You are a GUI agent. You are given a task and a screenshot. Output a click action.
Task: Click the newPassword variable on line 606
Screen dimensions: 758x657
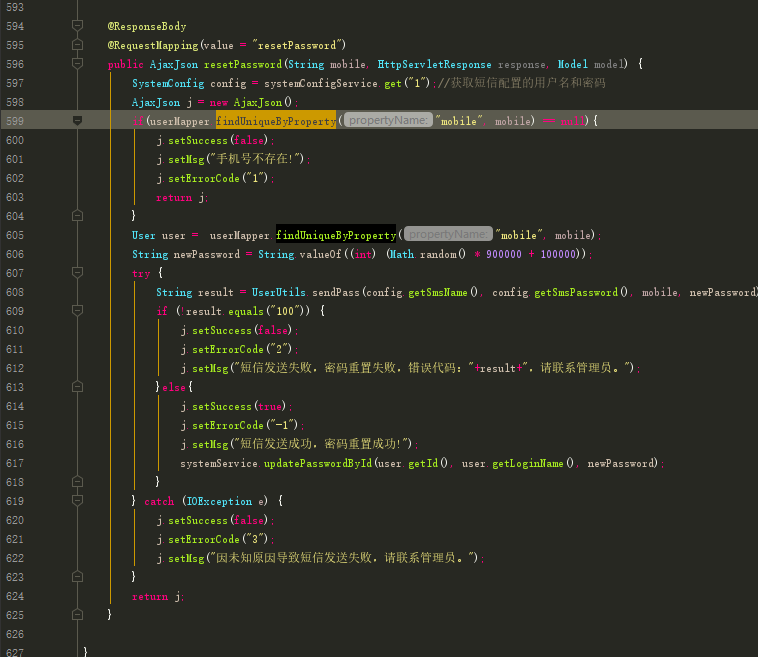(206, 254)
